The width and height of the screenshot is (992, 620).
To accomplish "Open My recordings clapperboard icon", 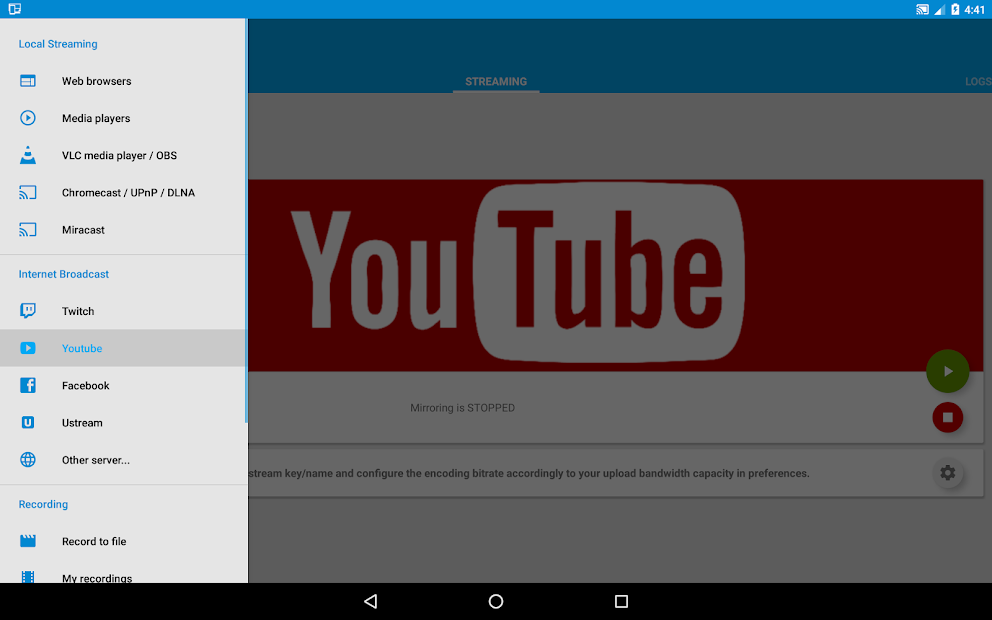I will (x=27, y=577).
